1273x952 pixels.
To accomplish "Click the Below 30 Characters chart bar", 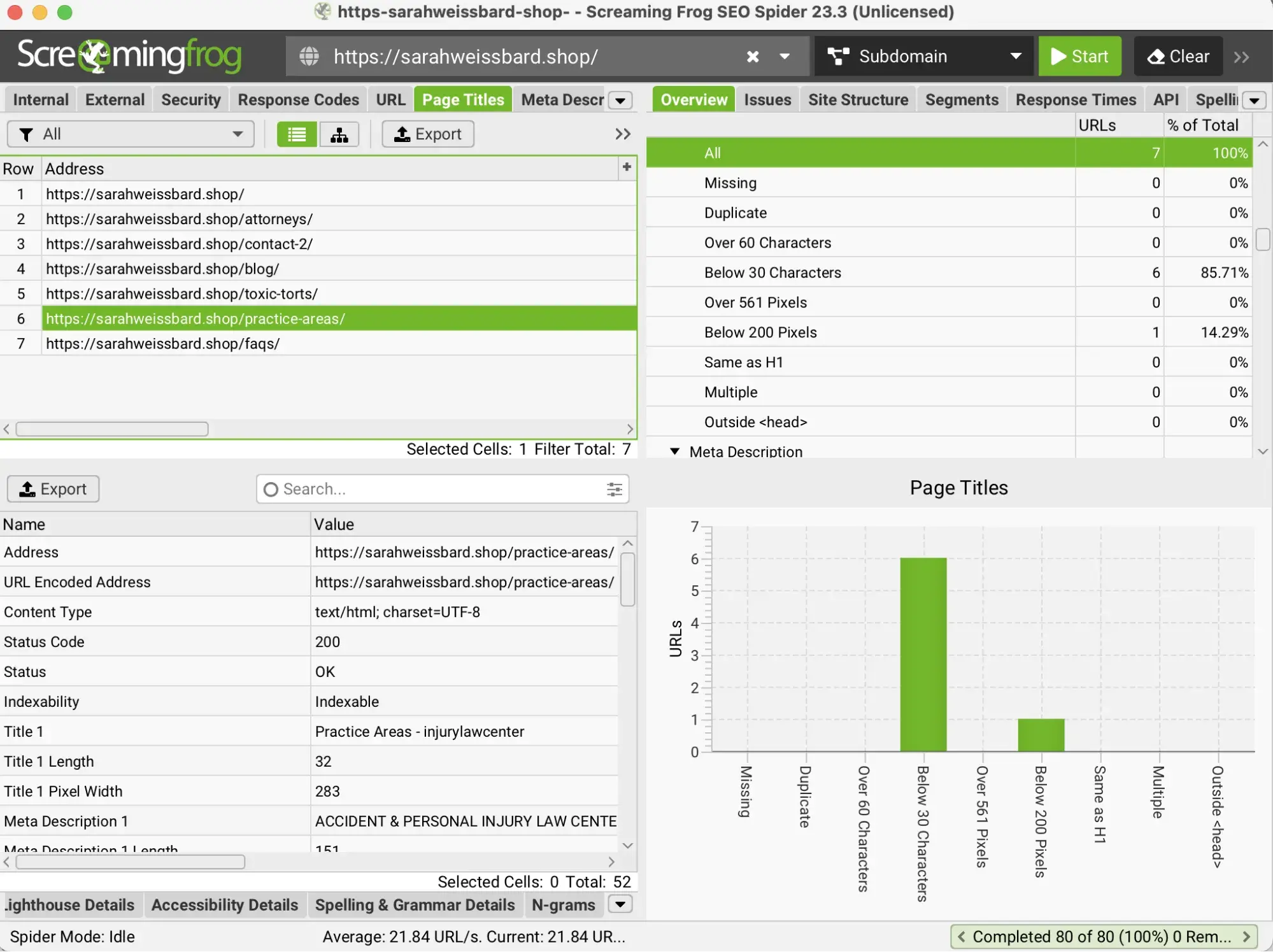I will (x=923, y=655).
